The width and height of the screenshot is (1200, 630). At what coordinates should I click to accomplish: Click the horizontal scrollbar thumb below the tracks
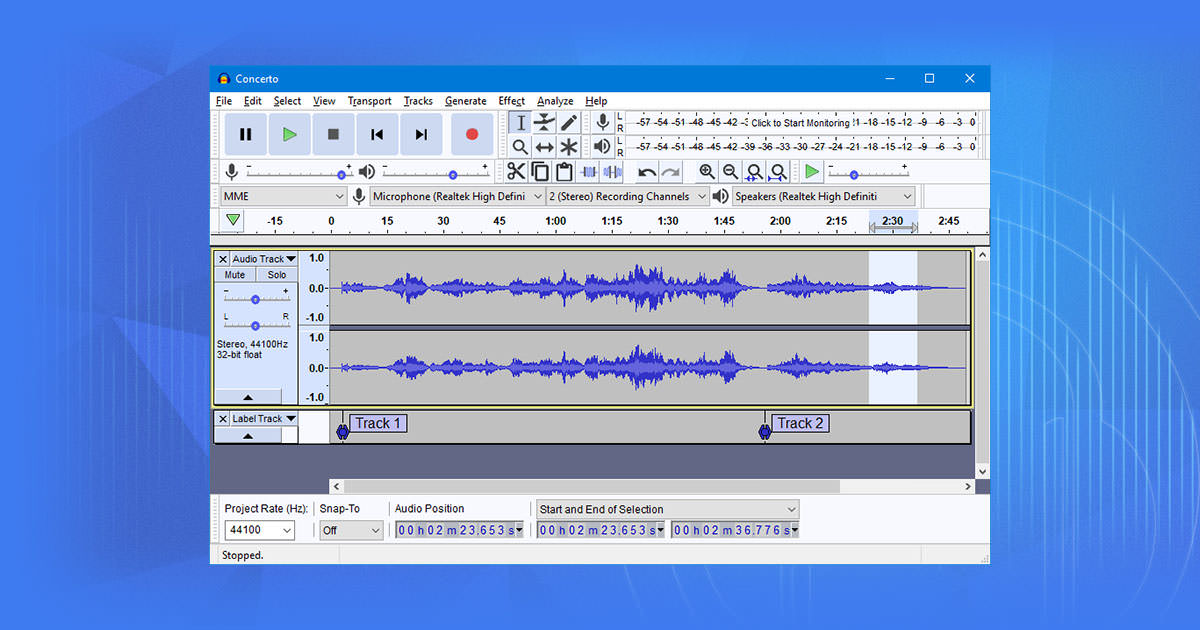coord(592,487)
